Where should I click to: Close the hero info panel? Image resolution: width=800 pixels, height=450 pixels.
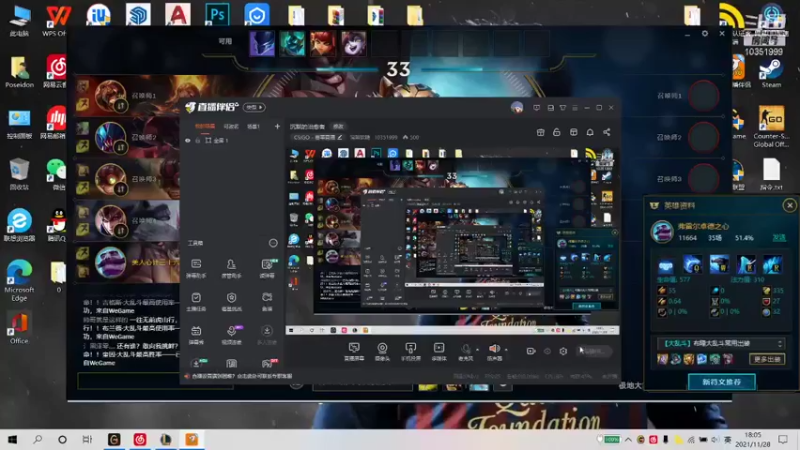[x=789, y=205]
